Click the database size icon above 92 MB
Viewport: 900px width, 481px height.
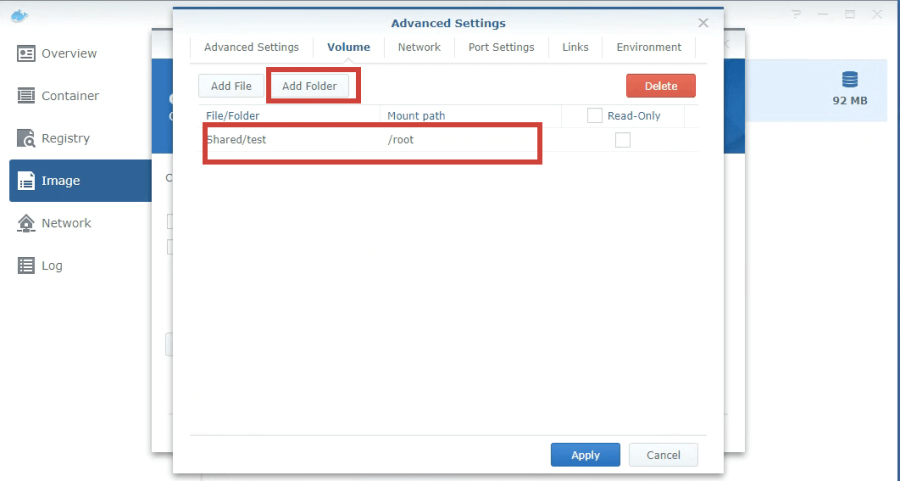[x=850, y=79]
